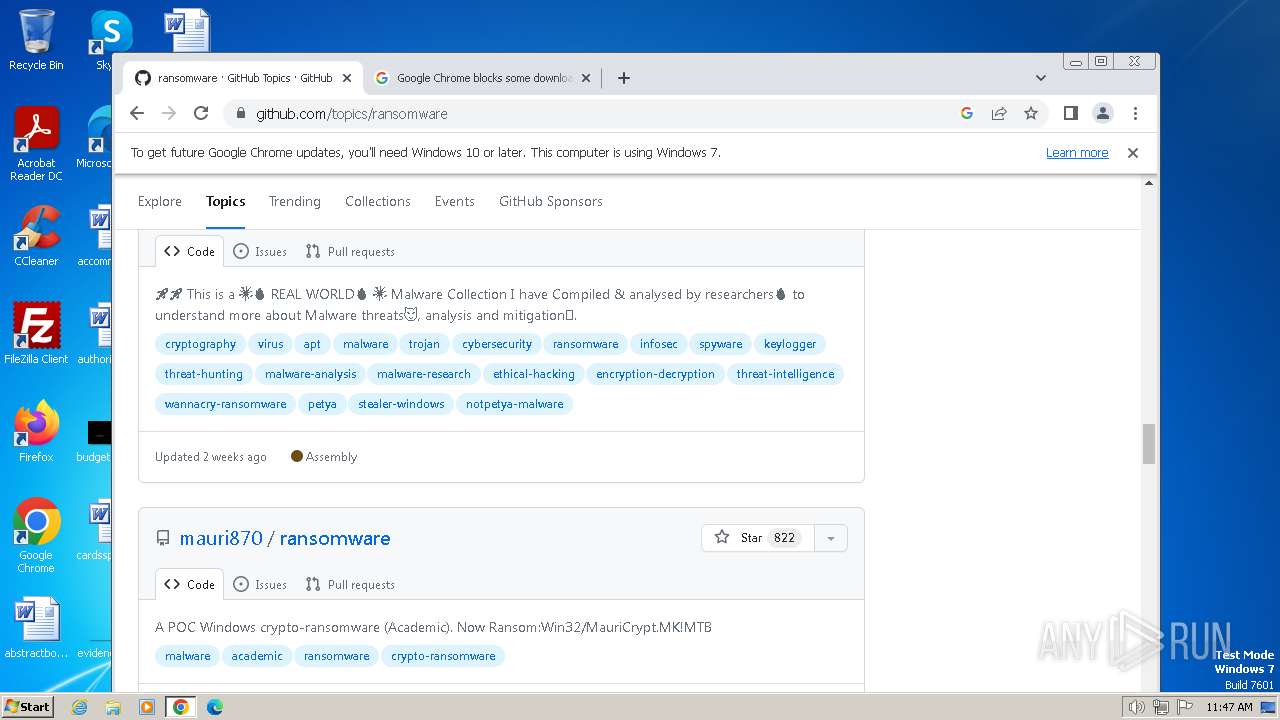The height and width of the screenshot is (720, 1280).
Task: Select the CCleaner desktop icon
Action: 36,236
